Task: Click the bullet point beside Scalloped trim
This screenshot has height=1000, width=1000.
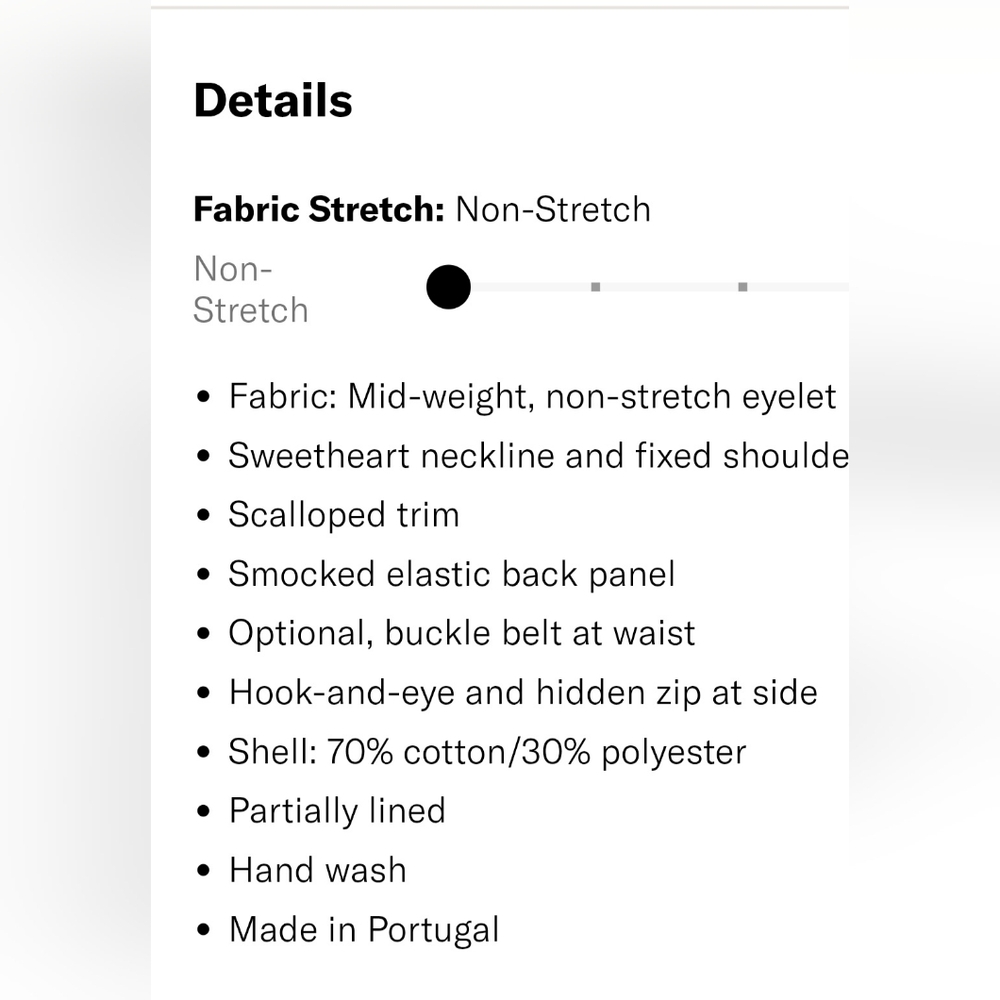Action: [x=204, y=516]
